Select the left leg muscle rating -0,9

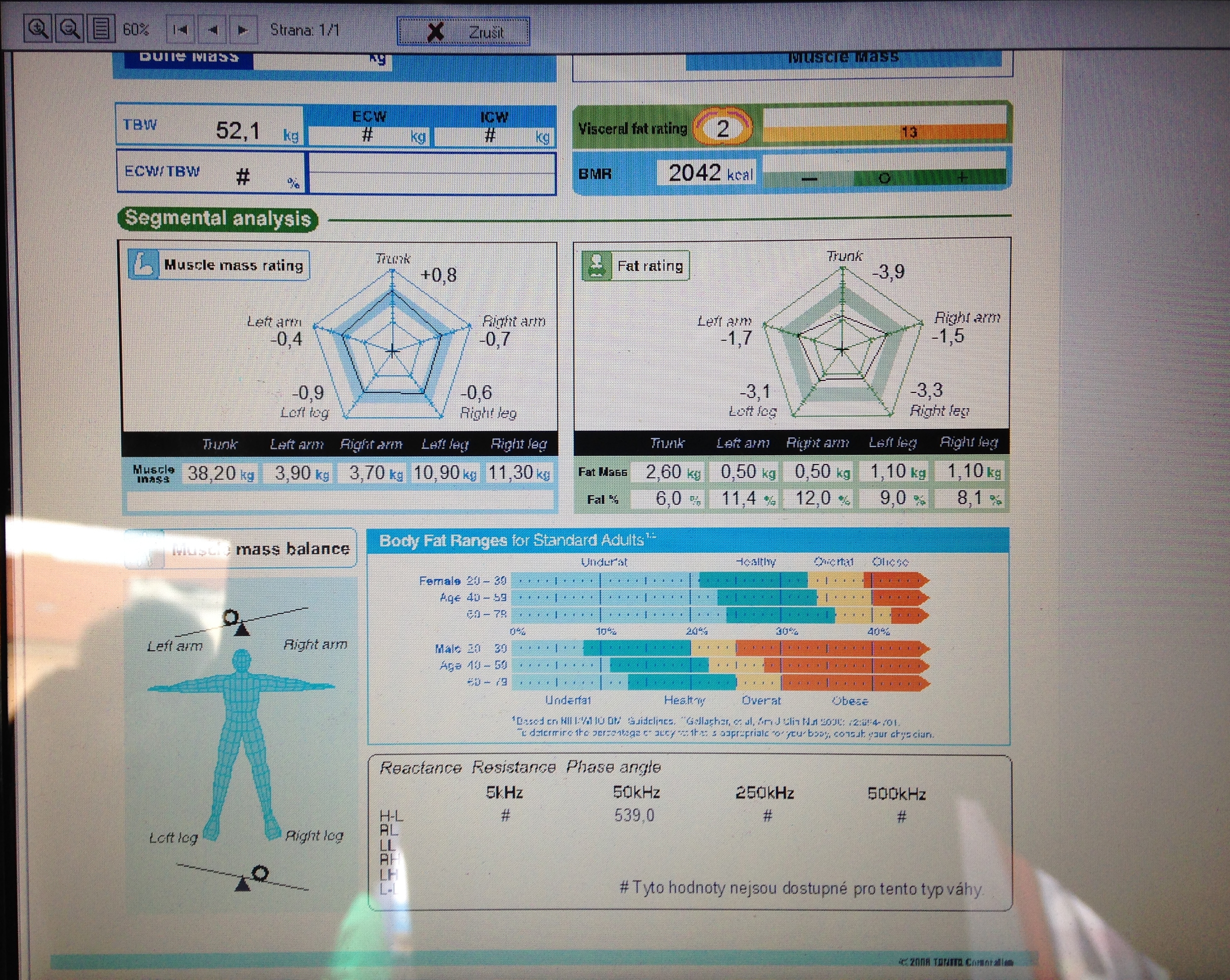pyautogui.click(x=308, y=392)
